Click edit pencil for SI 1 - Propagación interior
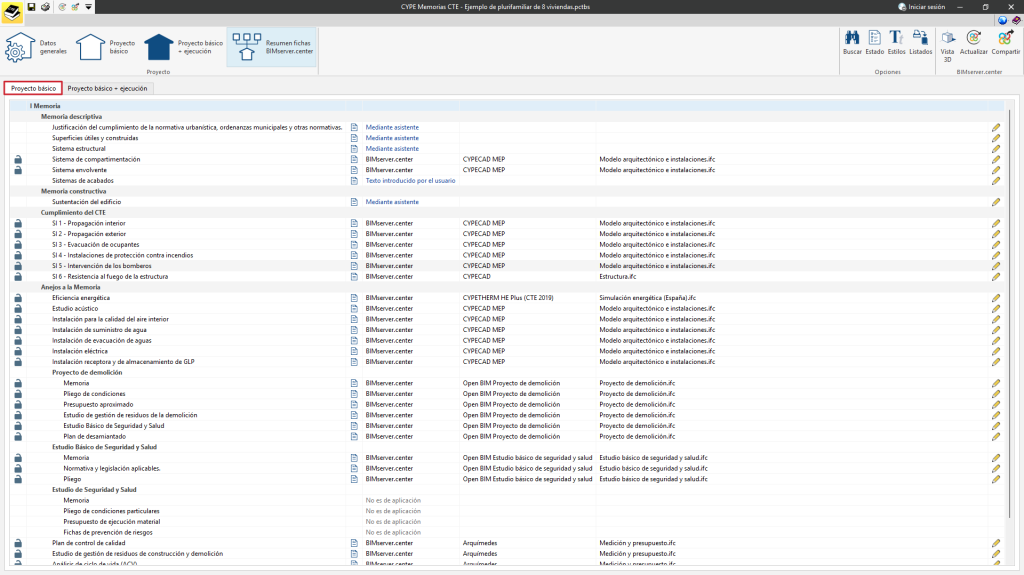1024x575 pixels. [996, 223]
